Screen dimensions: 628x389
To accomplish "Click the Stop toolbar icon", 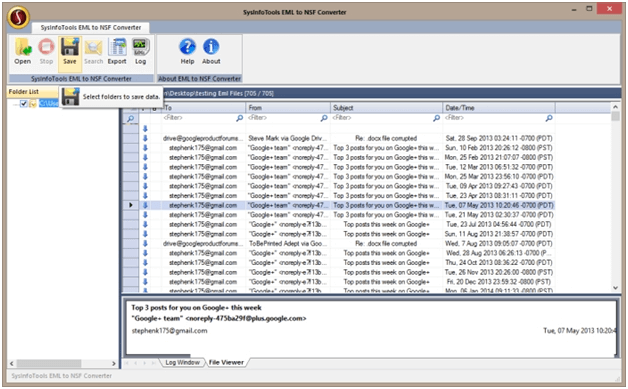I will click(46, 50).
